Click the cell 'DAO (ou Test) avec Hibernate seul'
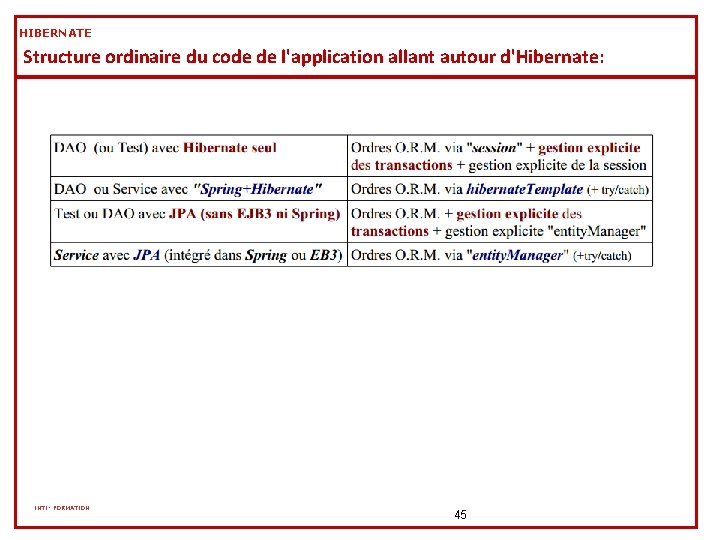The width and height of the screenshot is (720, 540). 199,156
